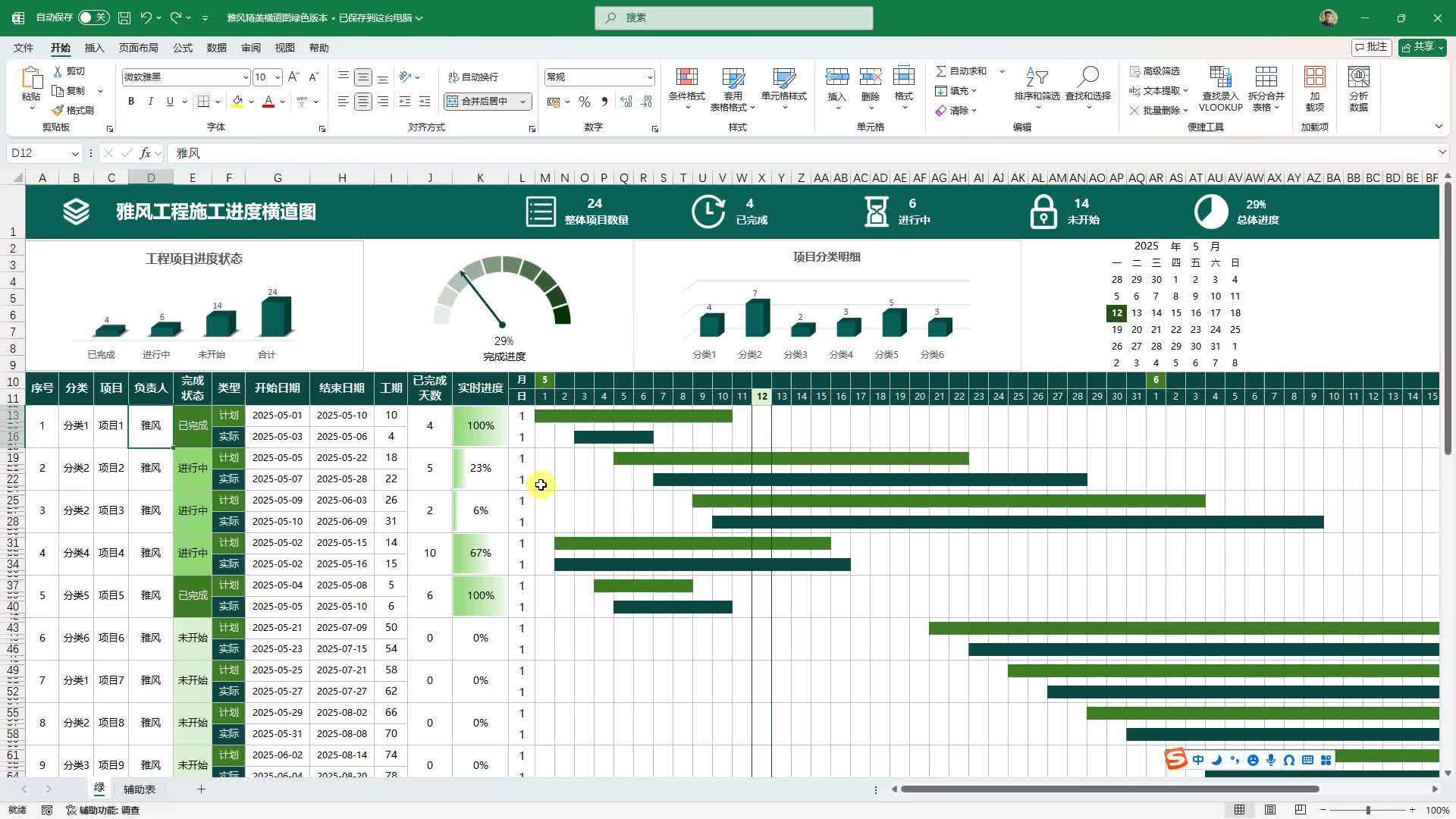The image size is (1456, 819).
Task: Open the number format combo box
Action: tap(649, 77)
